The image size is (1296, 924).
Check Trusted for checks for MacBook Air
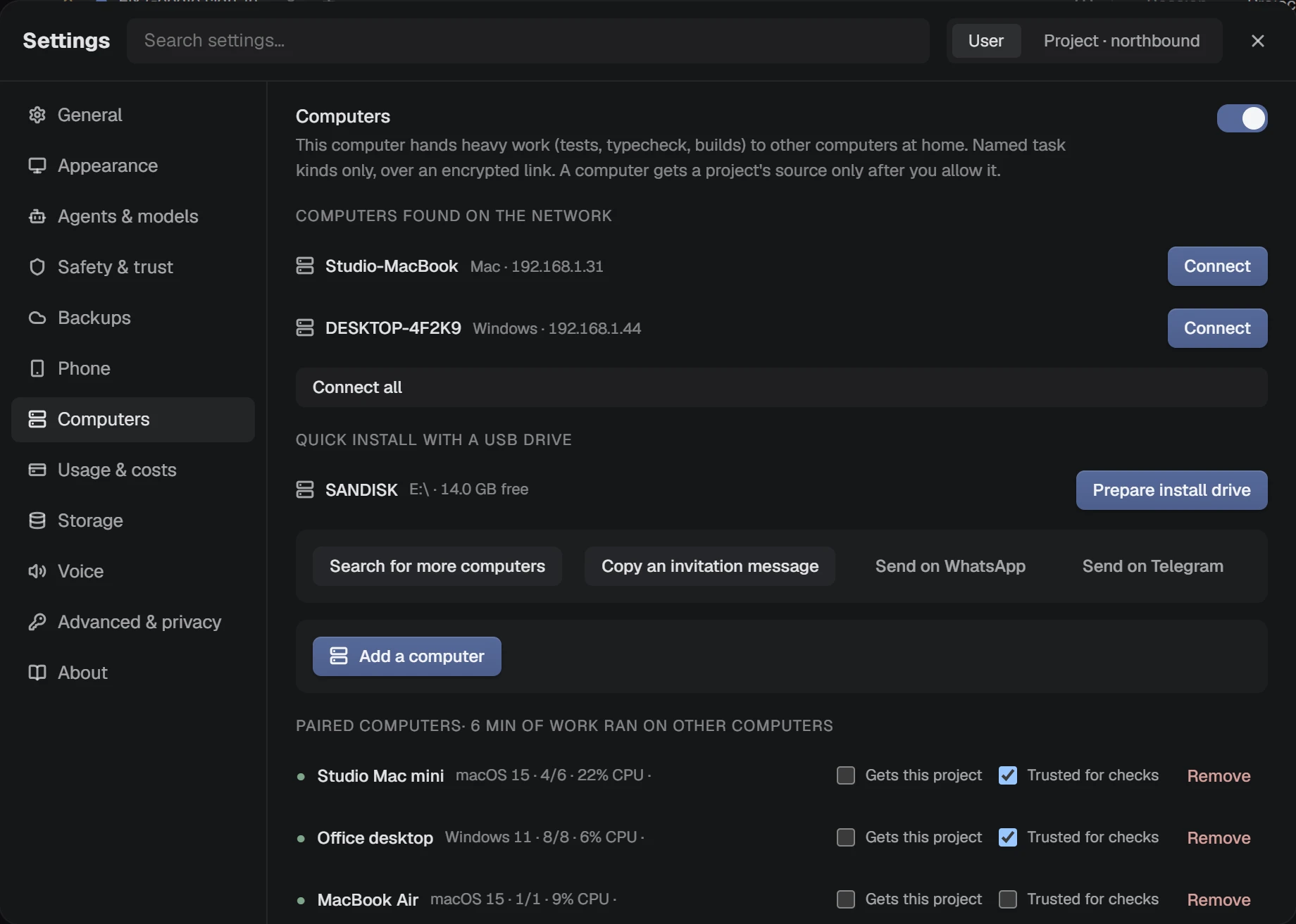1008,899
